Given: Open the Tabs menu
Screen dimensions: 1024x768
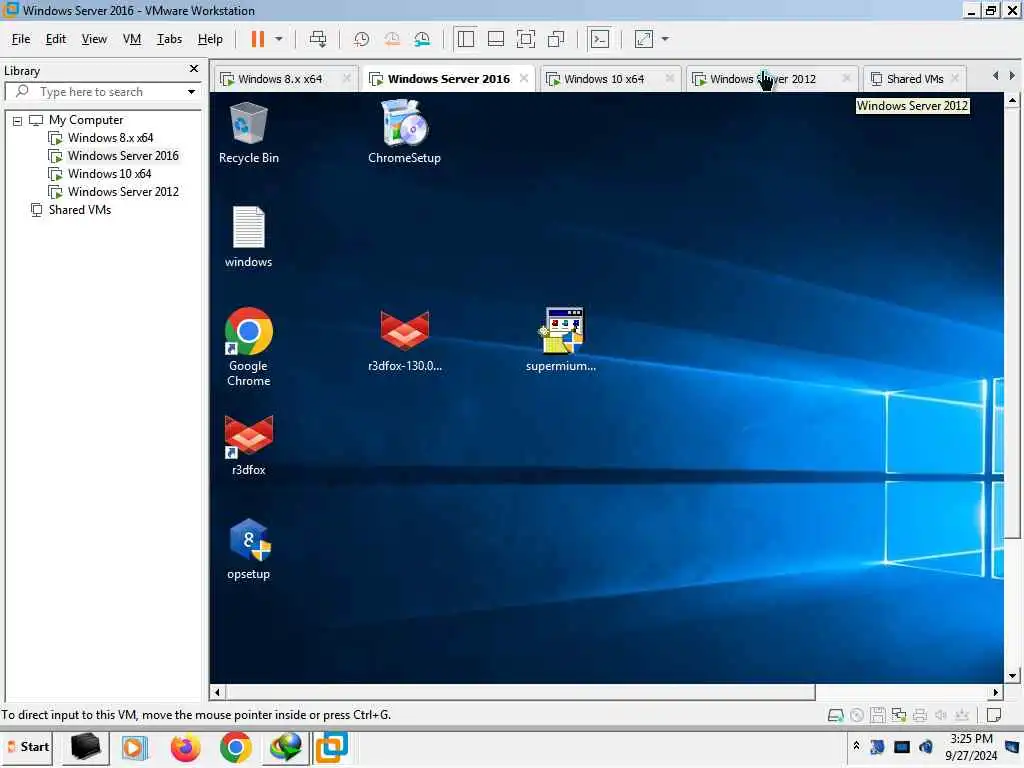Looking at the screenshot, I should pyautogui.click(x=169, y=39).
